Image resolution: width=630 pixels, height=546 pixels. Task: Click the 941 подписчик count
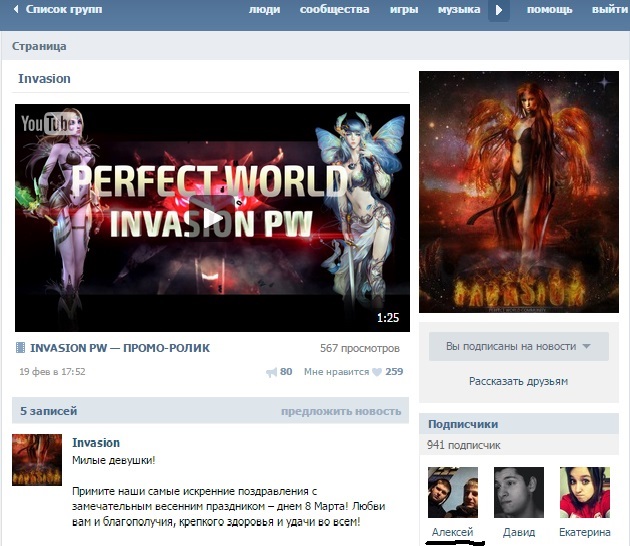click(464, 445)
